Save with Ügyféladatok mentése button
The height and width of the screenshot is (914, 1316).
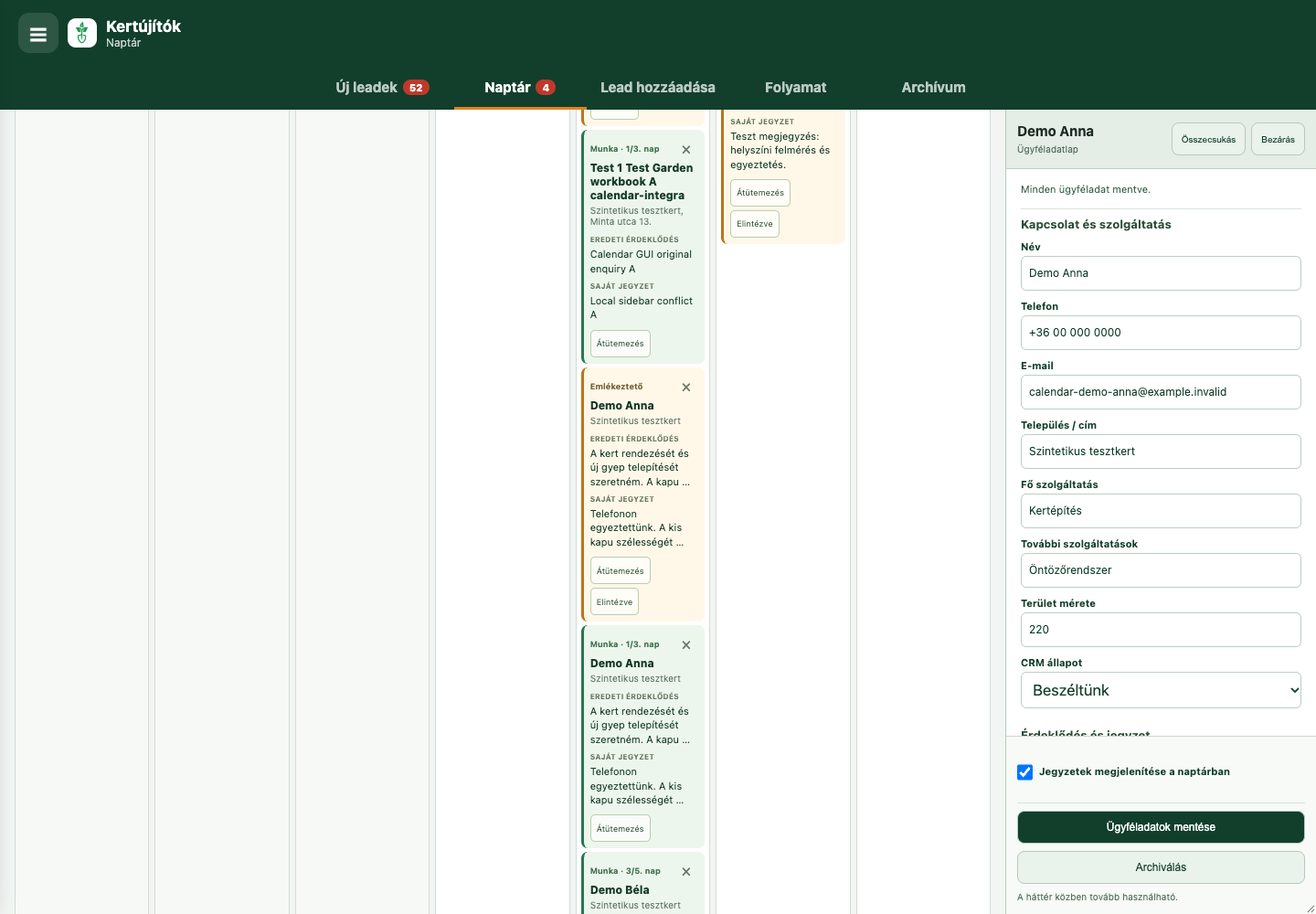click(1161, 827)
